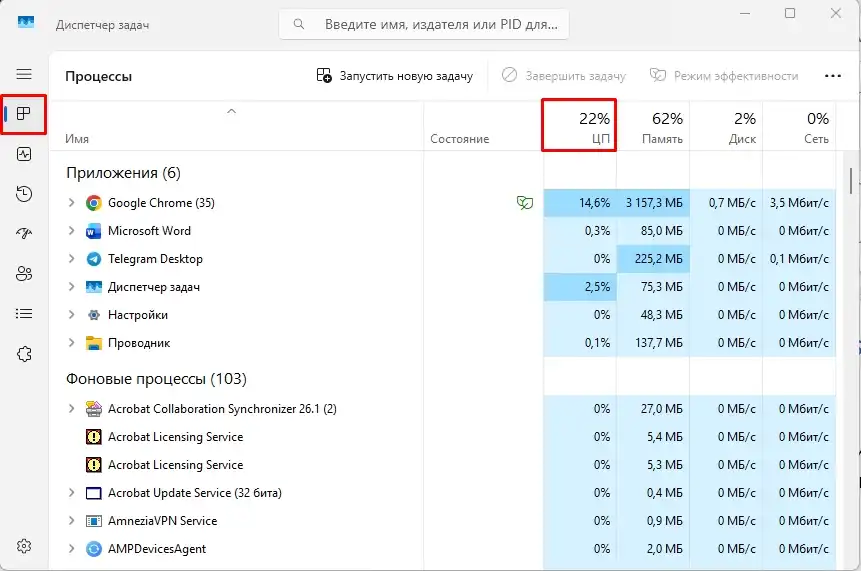This screenshot has height=571, width=861.
Task: Click the Приложения (6) group header
Action: [x=123, y=173]
